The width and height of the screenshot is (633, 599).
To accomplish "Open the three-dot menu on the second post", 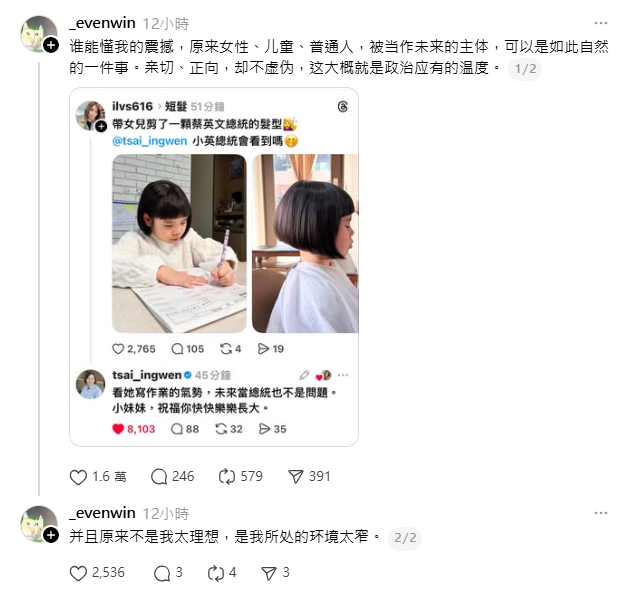I will 601,513.
